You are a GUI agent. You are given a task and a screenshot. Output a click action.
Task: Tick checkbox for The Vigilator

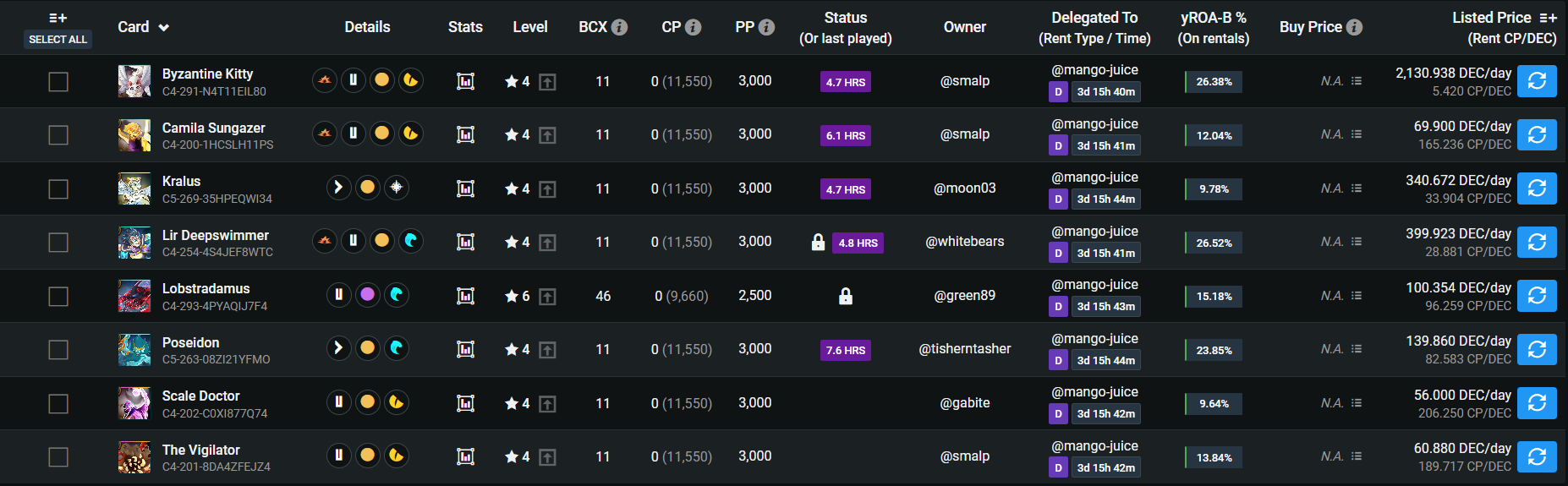click(58, 457)
